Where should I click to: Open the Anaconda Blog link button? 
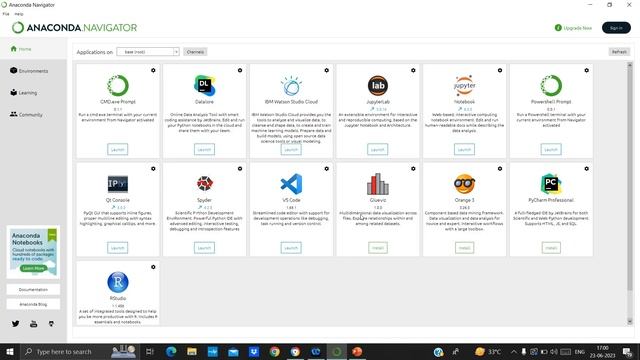pyautogui.click(x=33, y=304)
